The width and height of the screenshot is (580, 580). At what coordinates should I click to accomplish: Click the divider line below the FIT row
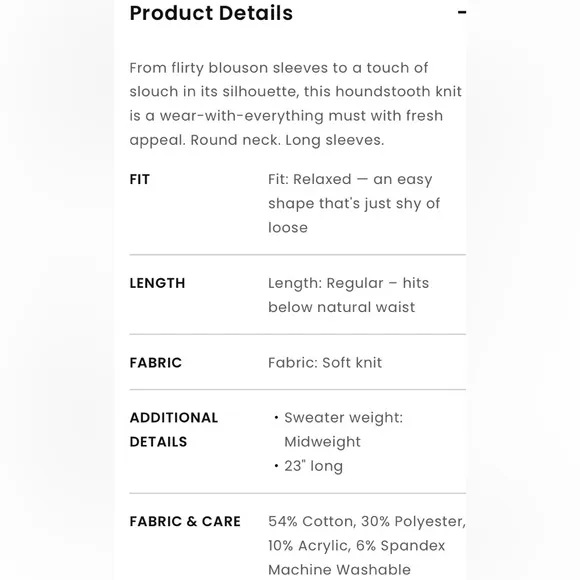[x=298, y=254]
